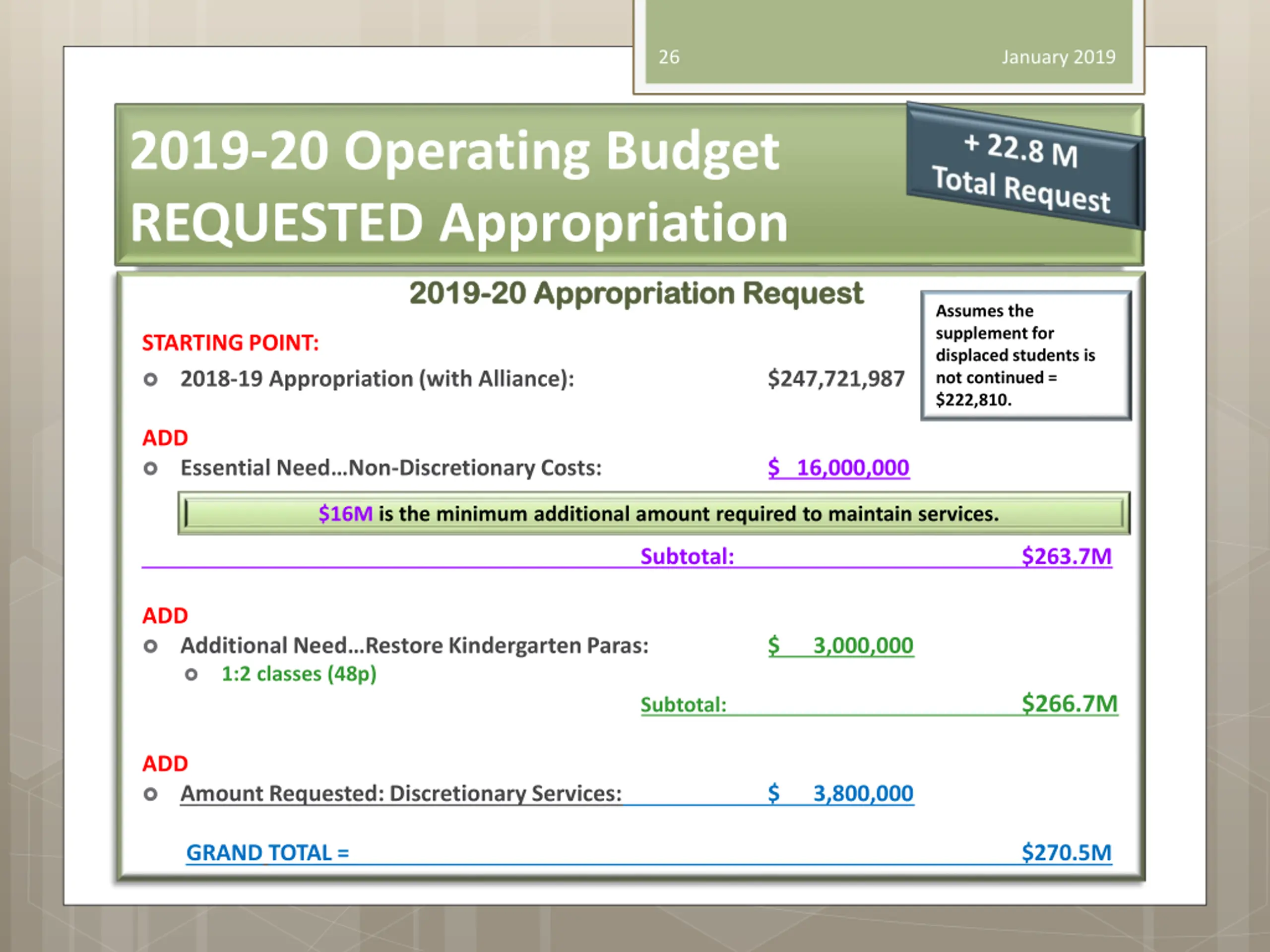Click the displaced students assumption note box

[1025, 355]
